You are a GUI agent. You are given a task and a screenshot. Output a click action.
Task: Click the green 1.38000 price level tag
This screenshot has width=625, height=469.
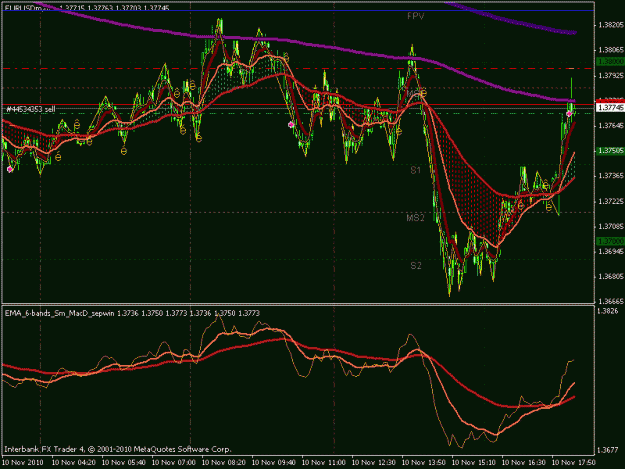(610, 61)
